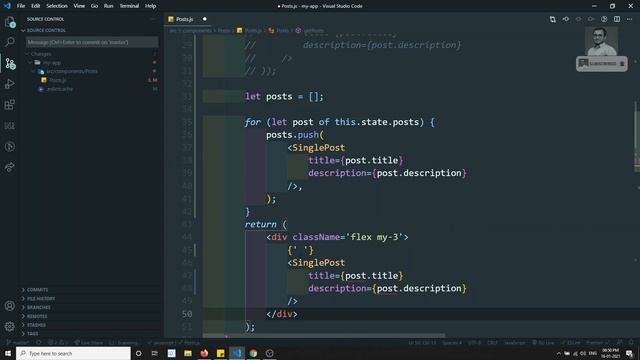
Task: Select the Source Control activity bar icon
Action: click(10, 63)
